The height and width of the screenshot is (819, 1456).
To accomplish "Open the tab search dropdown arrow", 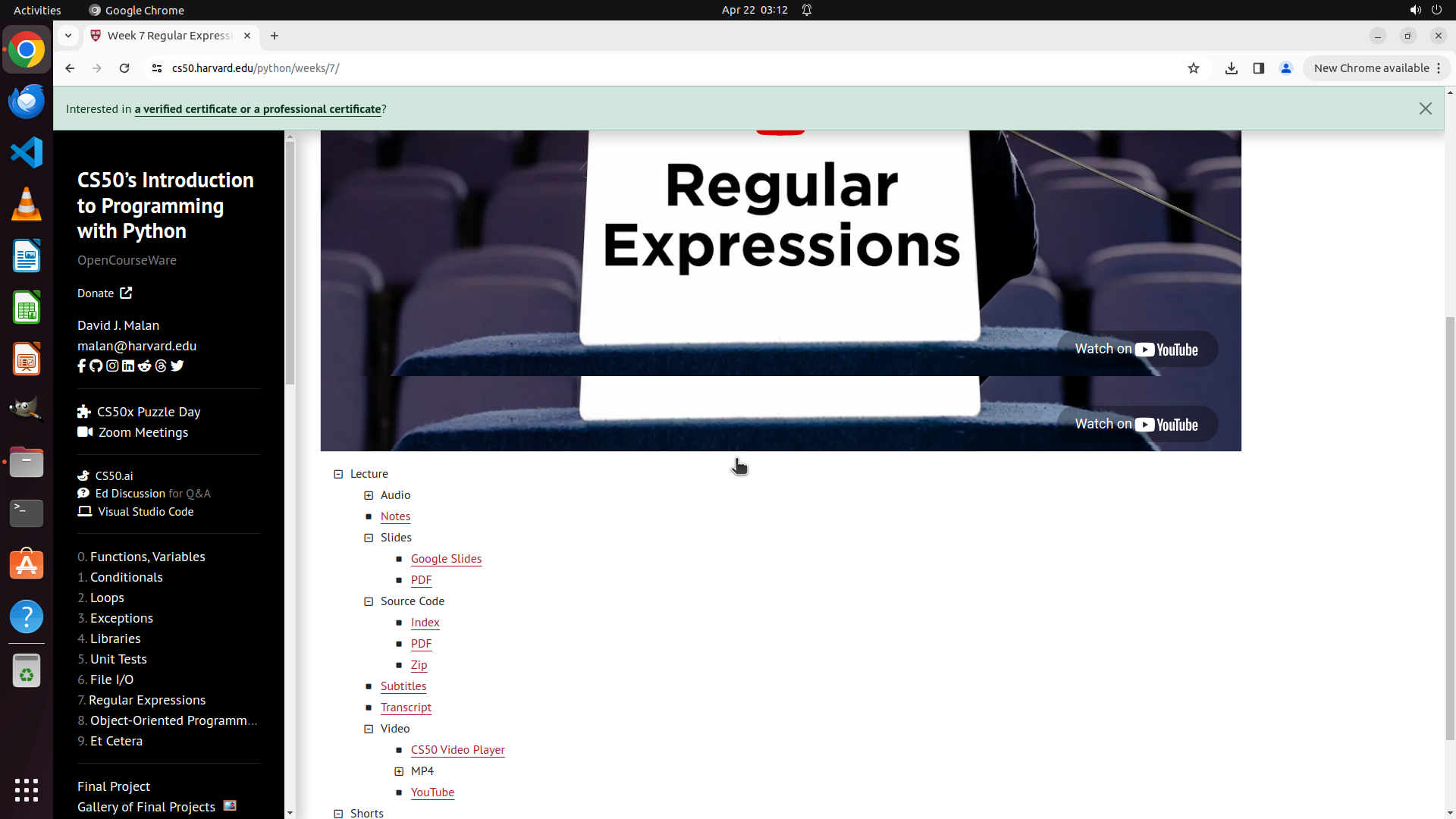I will [68, 36].
